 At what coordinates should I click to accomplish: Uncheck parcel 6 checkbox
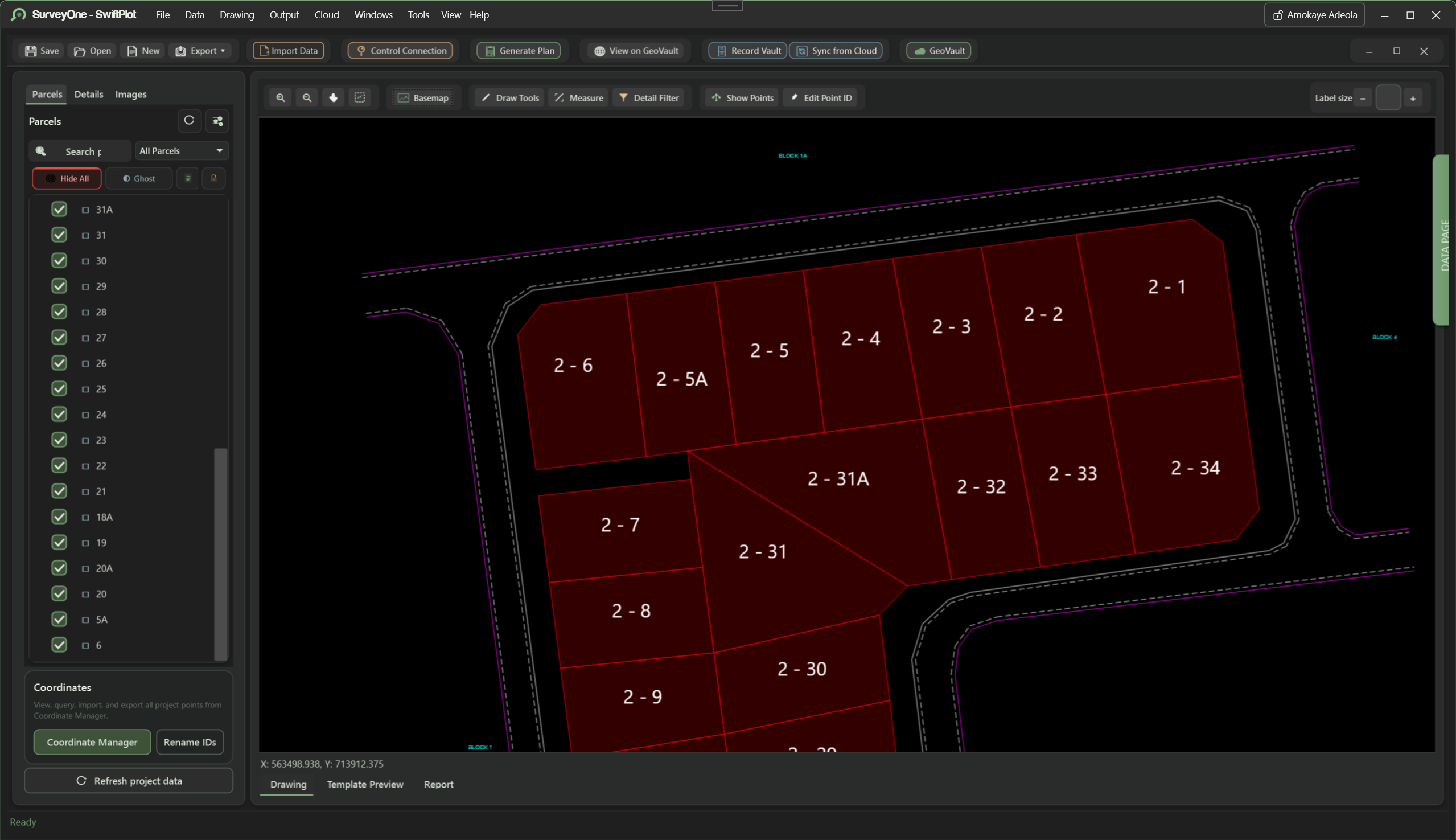pyautogui.click(x=59, y=645)
